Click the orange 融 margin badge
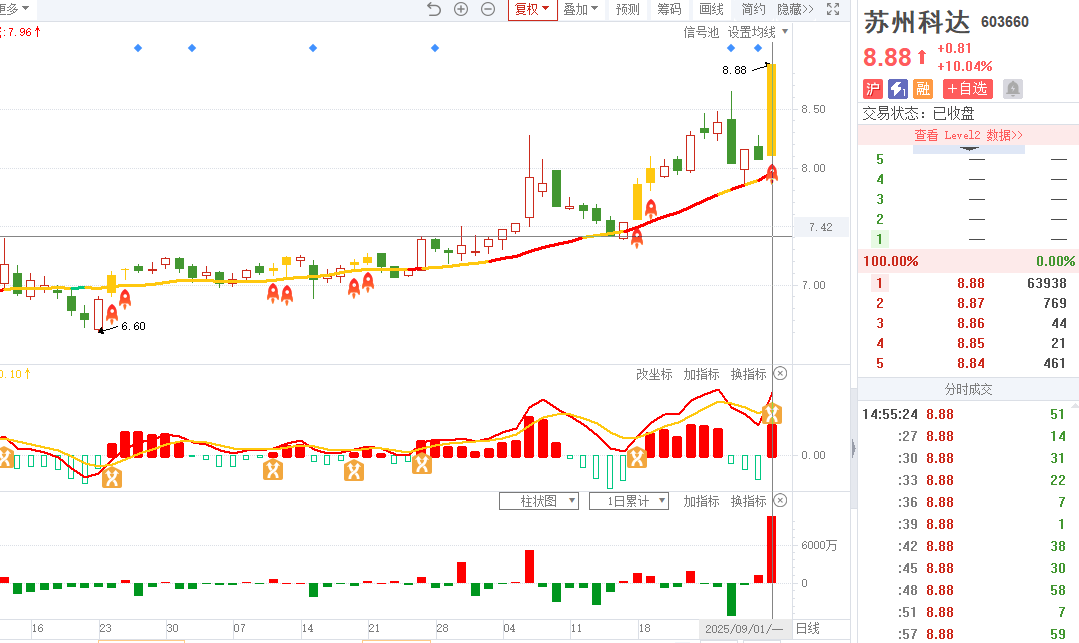 click(923, 89)
